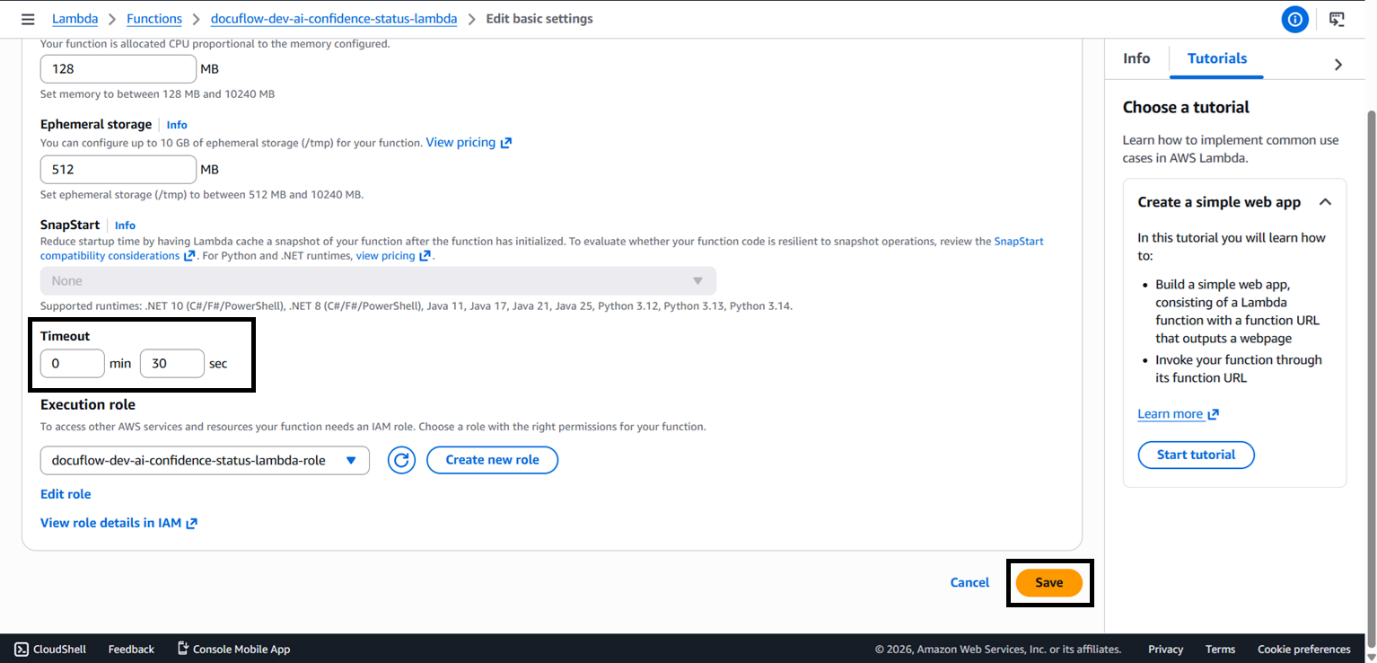Image resolution: width=1377 pixels, height=663 pixels.
Task: Click the memory MB input field
Action: pos(118,69)
